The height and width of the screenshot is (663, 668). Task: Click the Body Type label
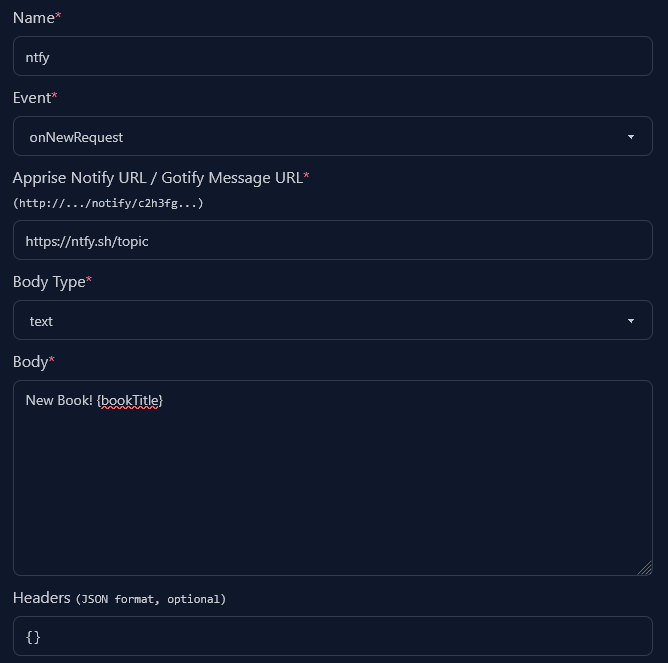(x=49, y=282)
